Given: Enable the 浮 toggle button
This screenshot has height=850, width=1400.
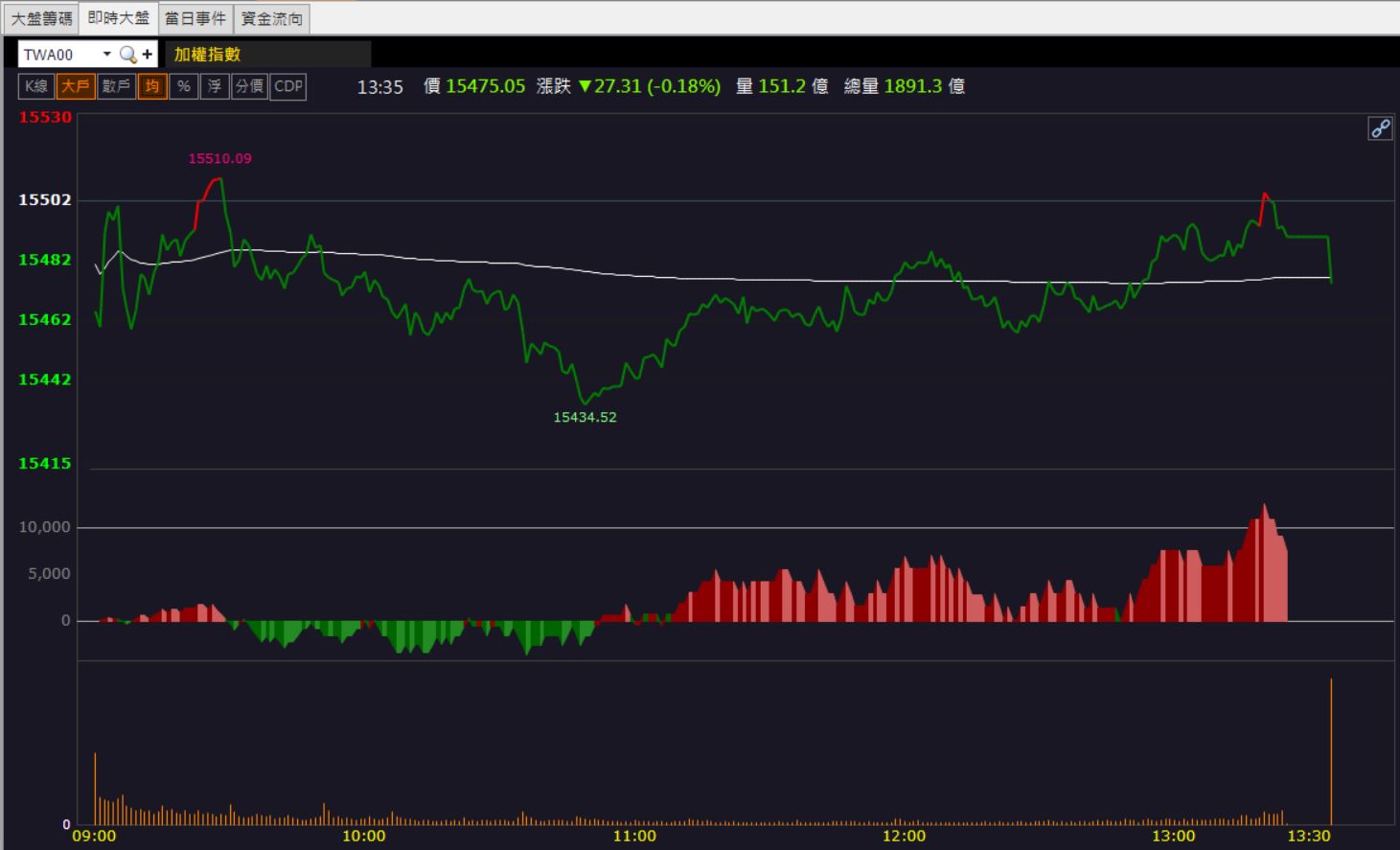Looking at the screenshot, I should point(215,86).
